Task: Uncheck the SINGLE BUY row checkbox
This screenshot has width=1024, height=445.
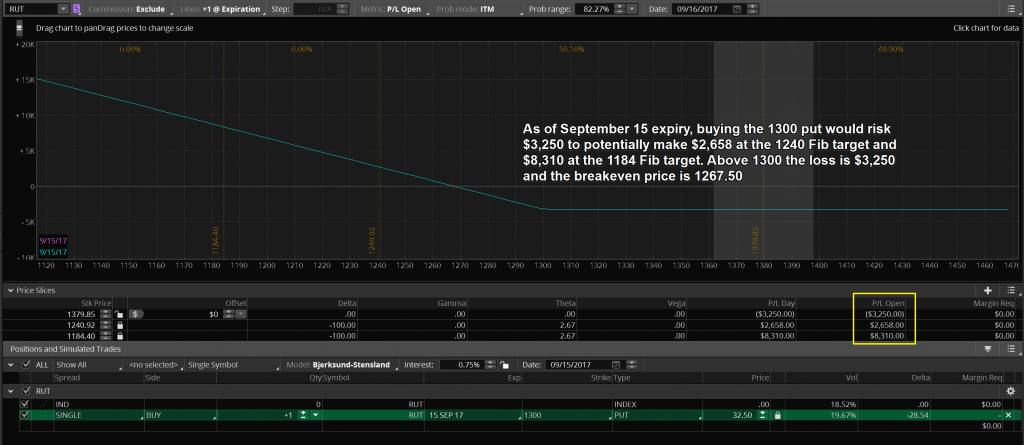Action: [x=25, y=414]
